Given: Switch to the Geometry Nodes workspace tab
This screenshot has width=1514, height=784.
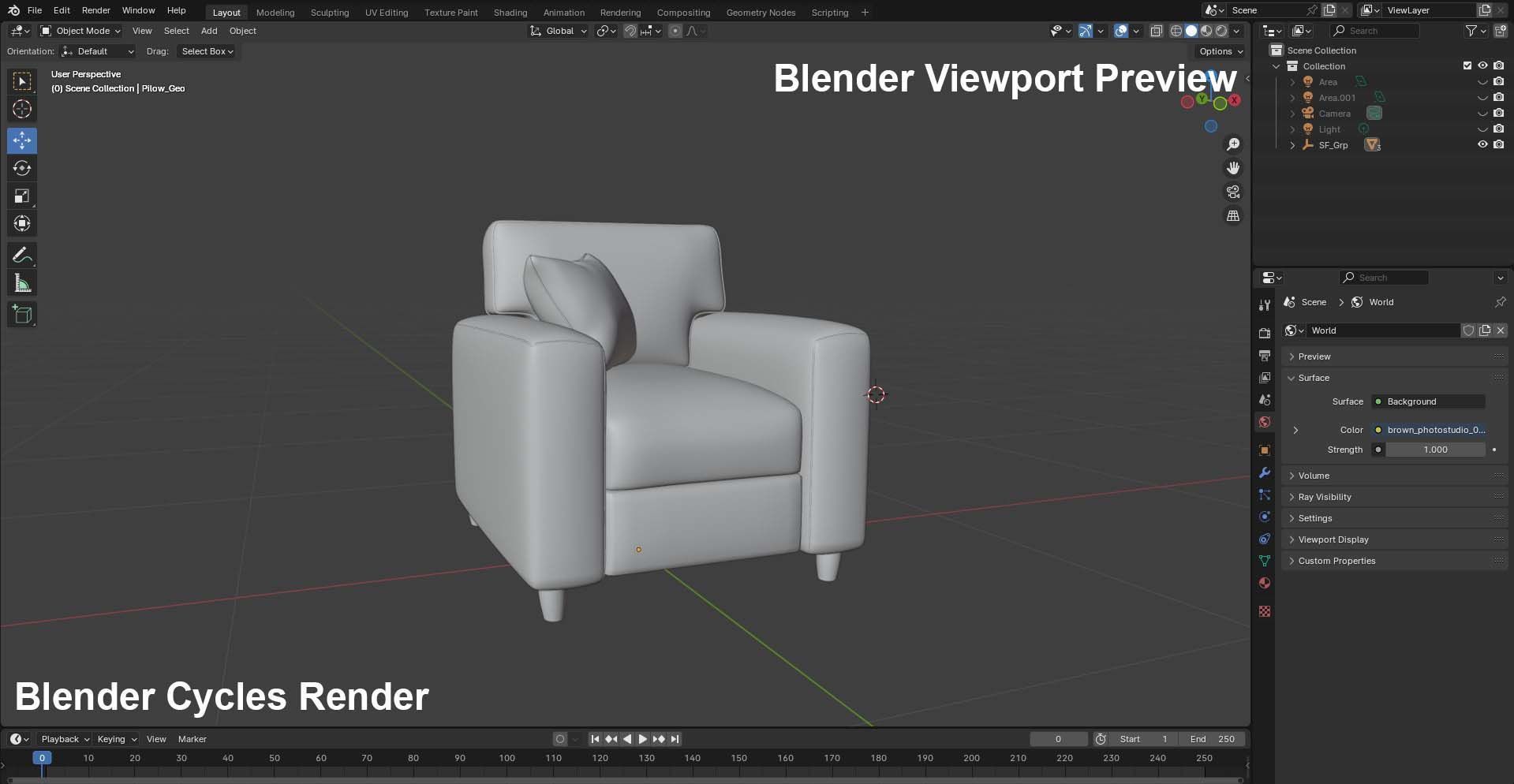Looking at the screenshot, I should pos(761,13).
